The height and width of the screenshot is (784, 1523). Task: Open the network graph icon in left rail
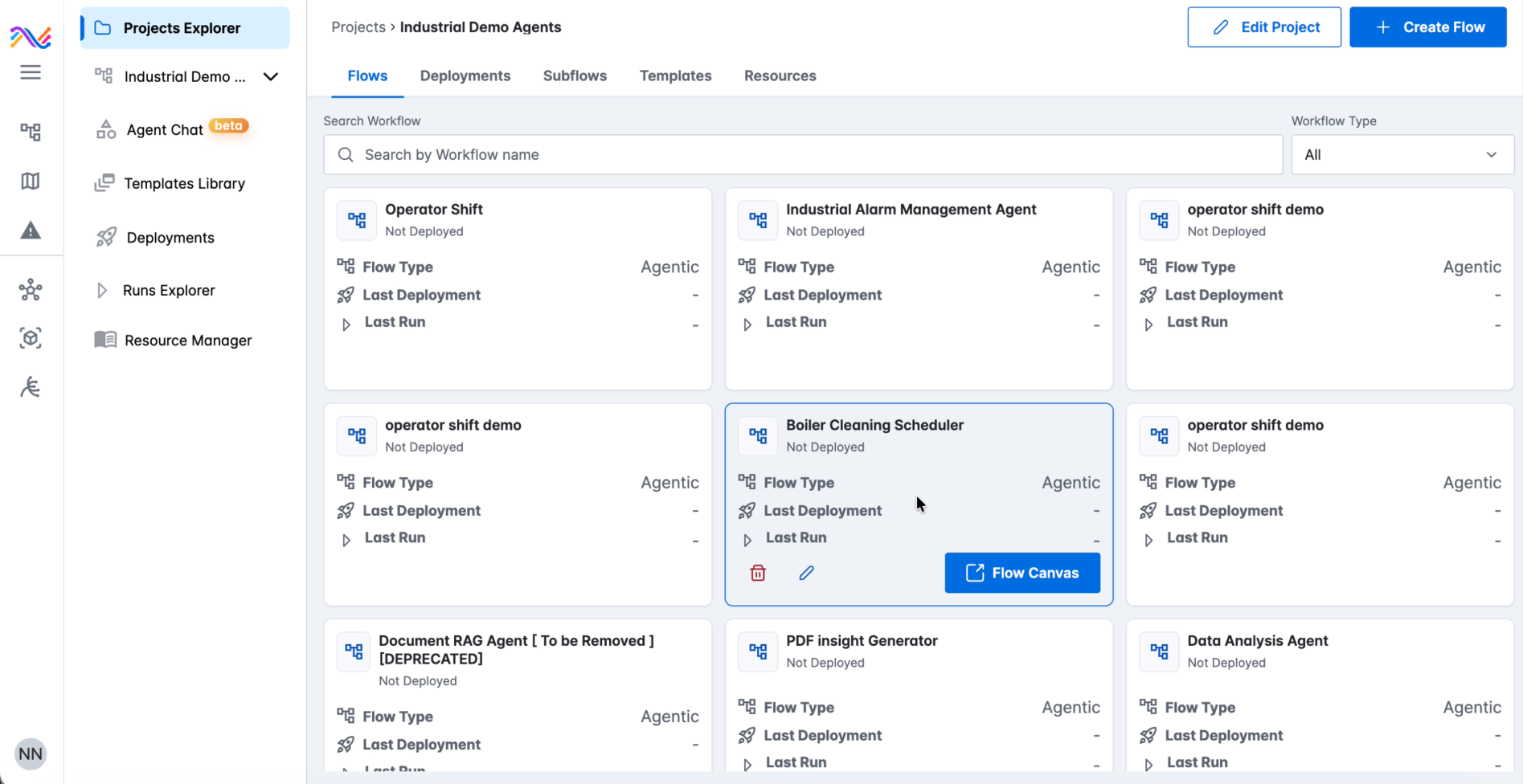tap(31, 290)
